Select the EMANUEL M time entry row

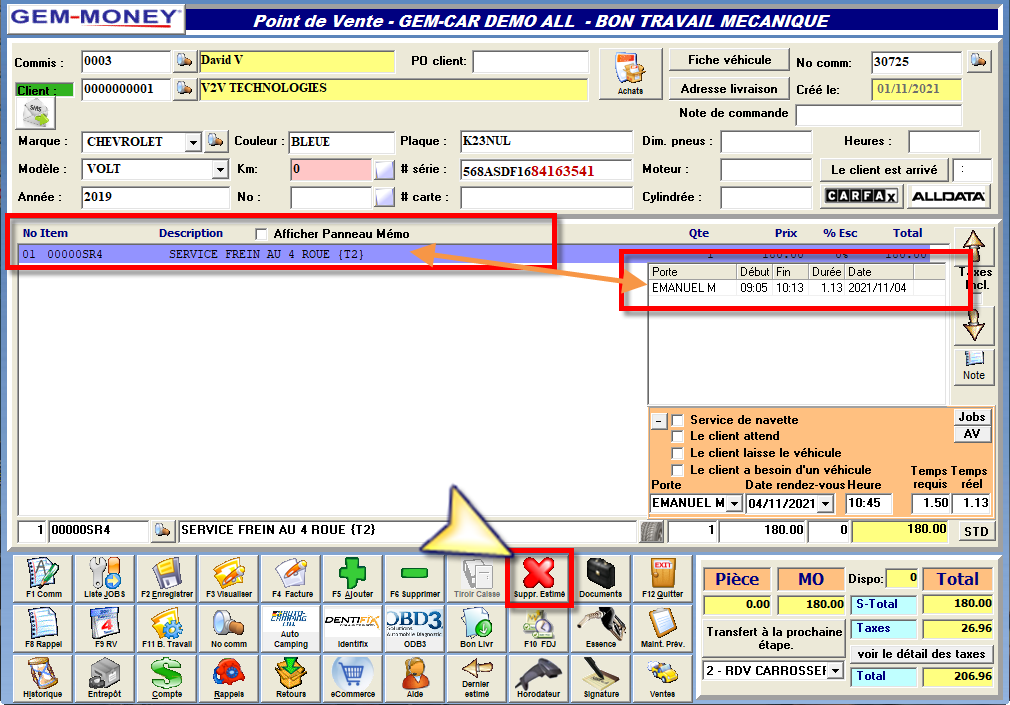[797, 287]
